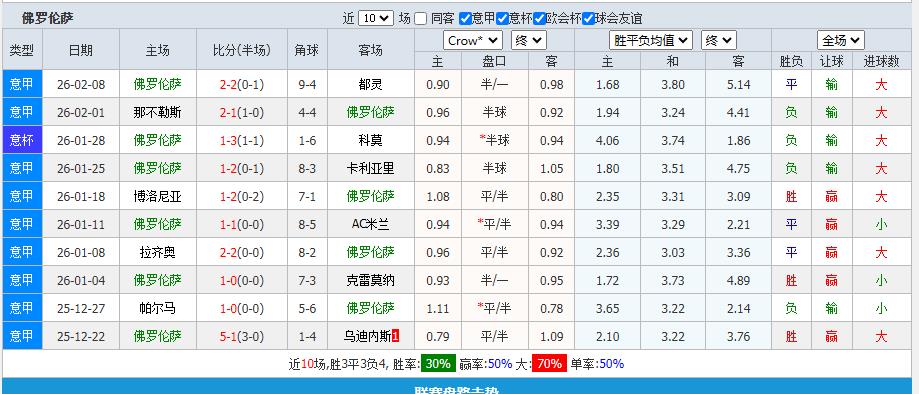Click the 赢率 50% statistic

(x=485, y=364)
